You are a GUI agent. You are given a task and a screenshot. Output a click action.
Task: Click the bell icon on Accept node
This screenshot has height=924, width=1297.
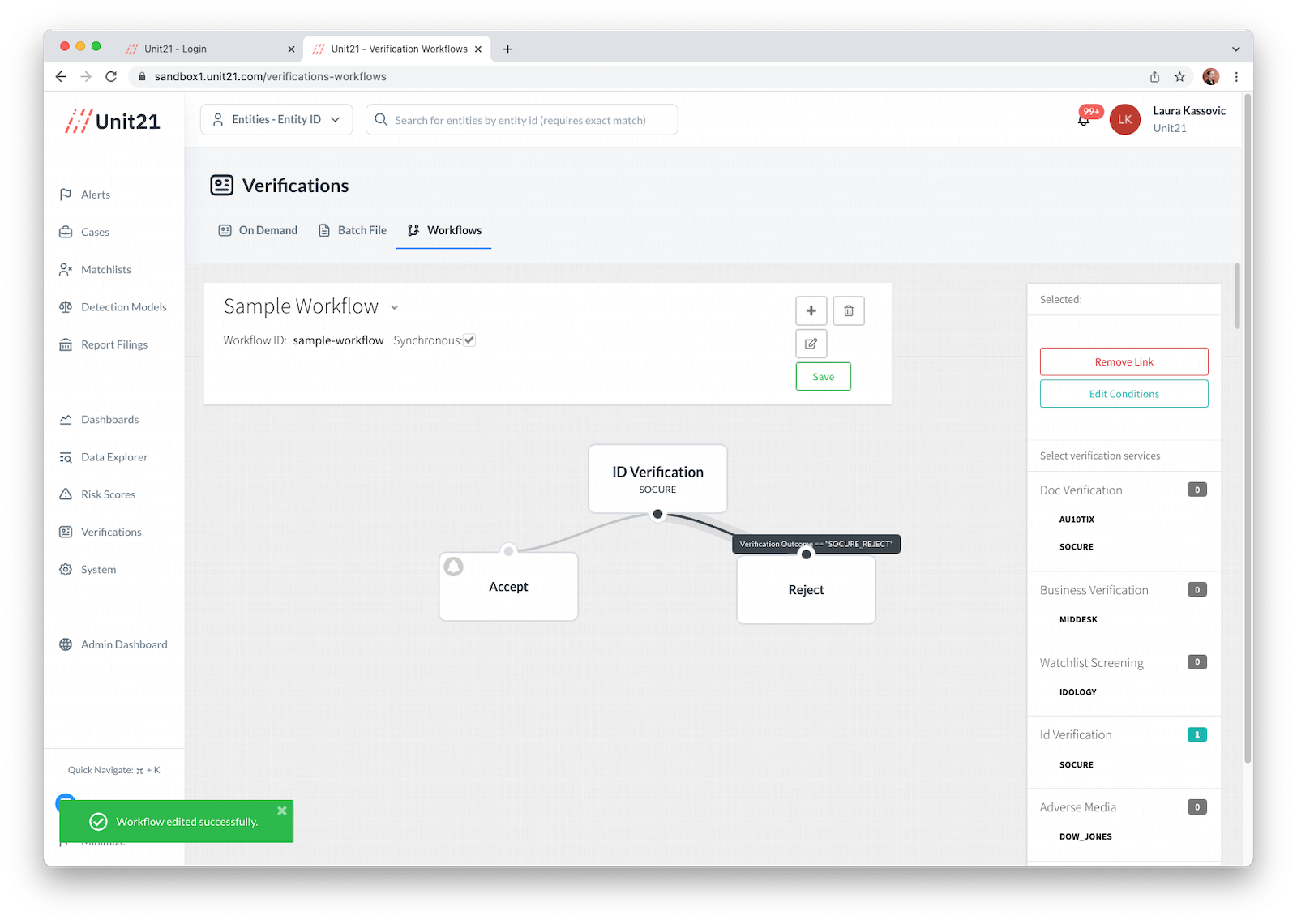click(454, 567)
